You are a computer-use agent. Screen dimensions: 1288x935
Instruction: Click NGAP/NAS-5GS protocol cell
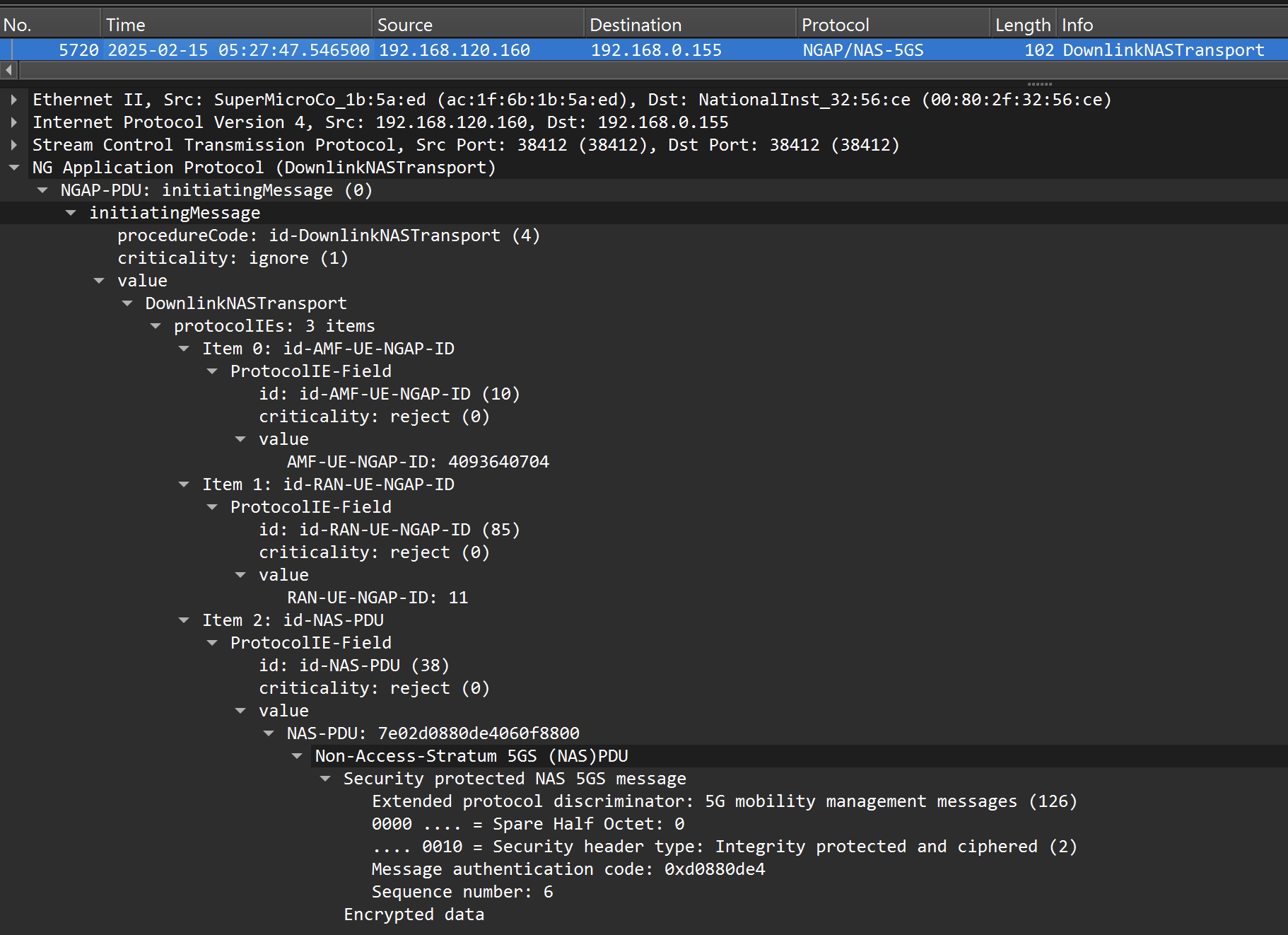click(x=863, y=50)
